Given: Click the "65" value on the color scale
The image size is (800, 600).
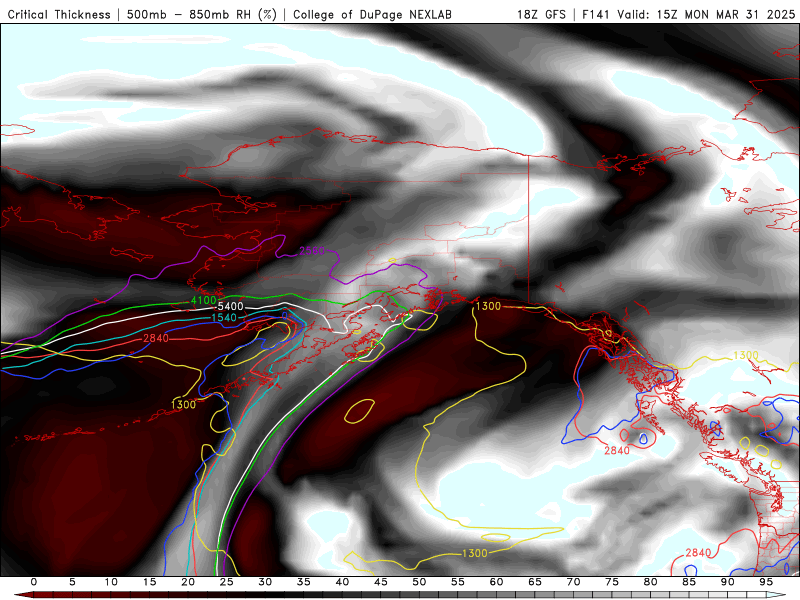Looking at the screenshot, I should pyautogui.click(x=535, y=582).
